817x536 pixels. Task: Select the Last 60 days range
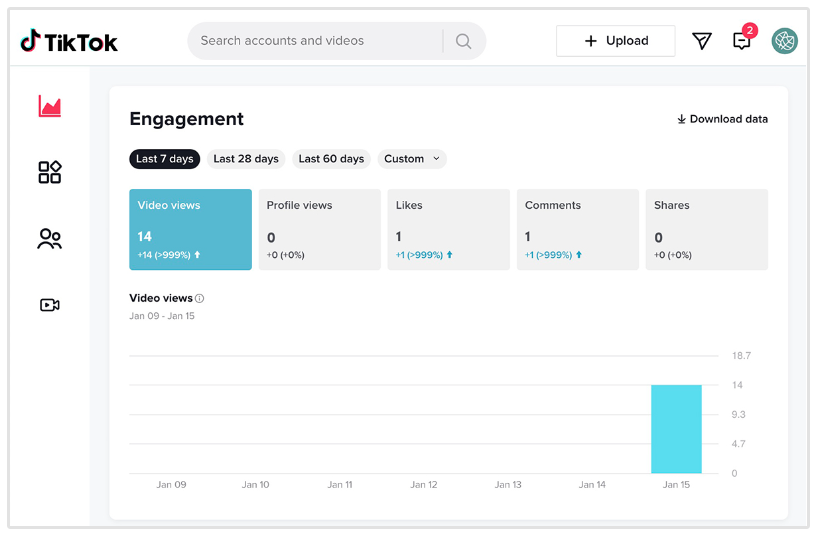(331, 159)
